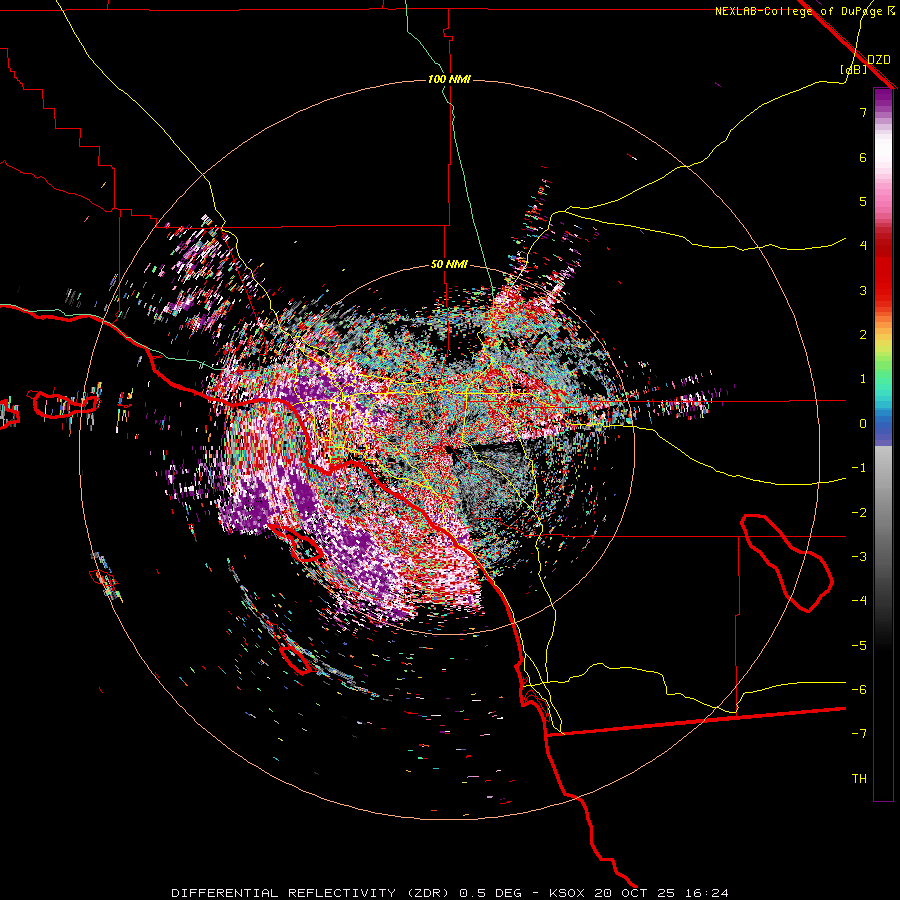Click the '3' value on the color scale
The image size is (900, 900).
click(863, 290)
